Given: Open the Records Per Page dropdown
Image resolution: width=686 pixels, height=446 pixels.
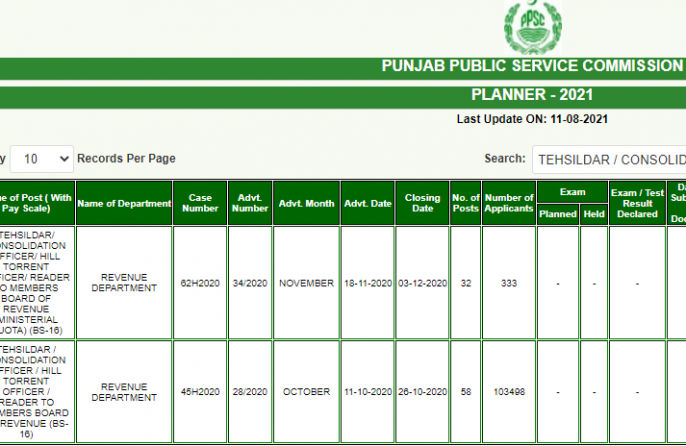Looking at the screenshot, I should (42, 159).
